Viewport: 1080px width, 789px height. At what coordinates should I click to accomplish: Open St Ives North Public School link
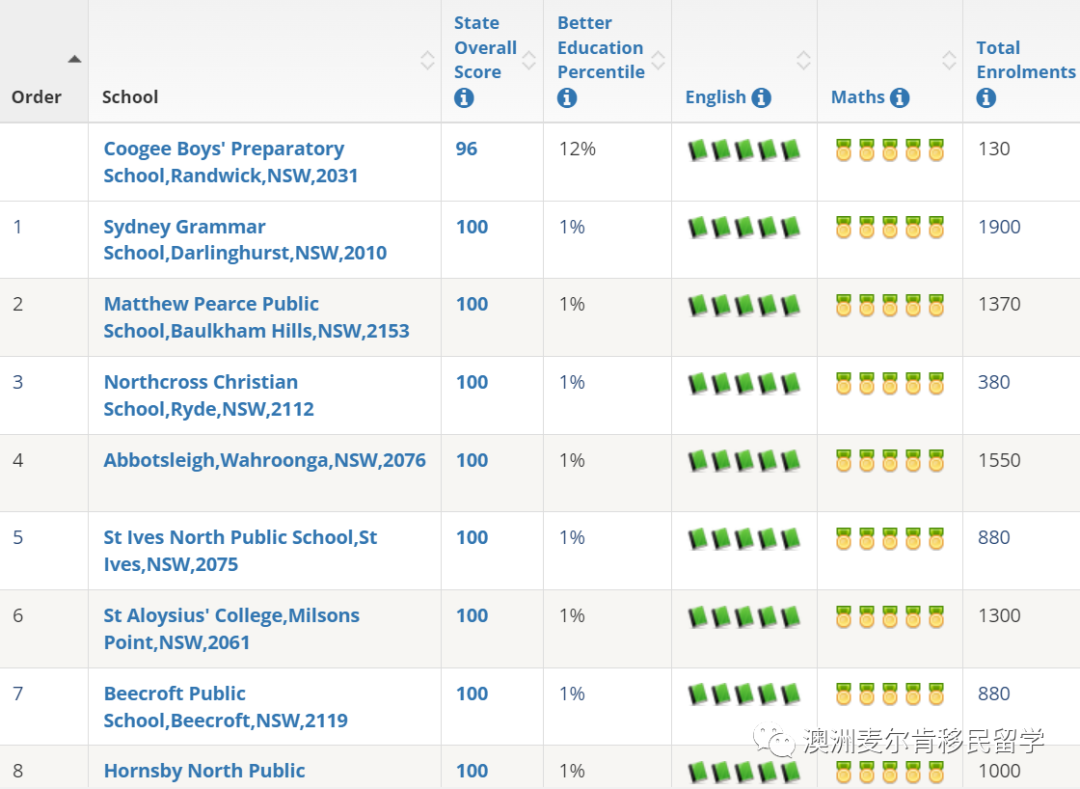[240, 551]
